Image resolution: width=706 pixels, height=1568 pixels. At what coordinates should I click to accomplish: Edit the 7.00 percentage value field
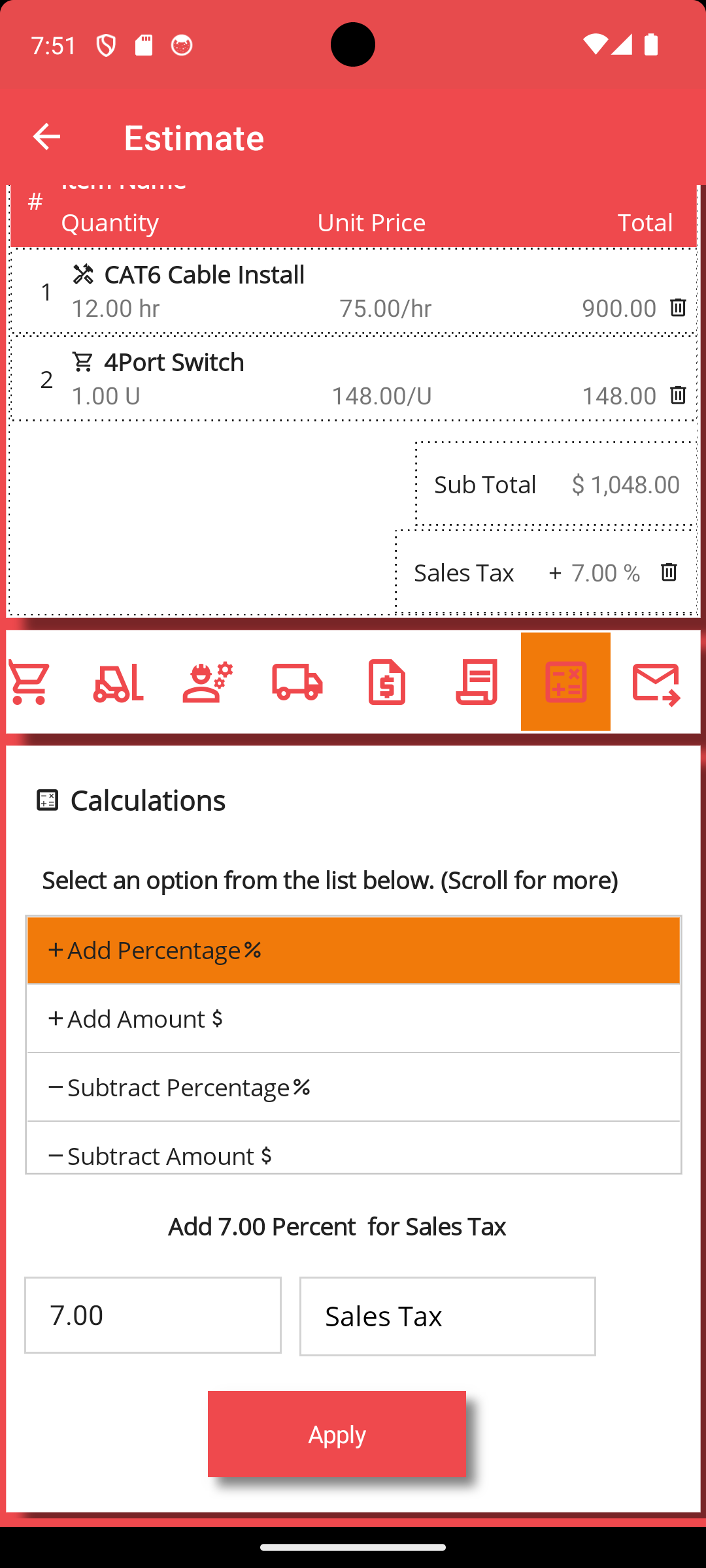coord(153,1315)
